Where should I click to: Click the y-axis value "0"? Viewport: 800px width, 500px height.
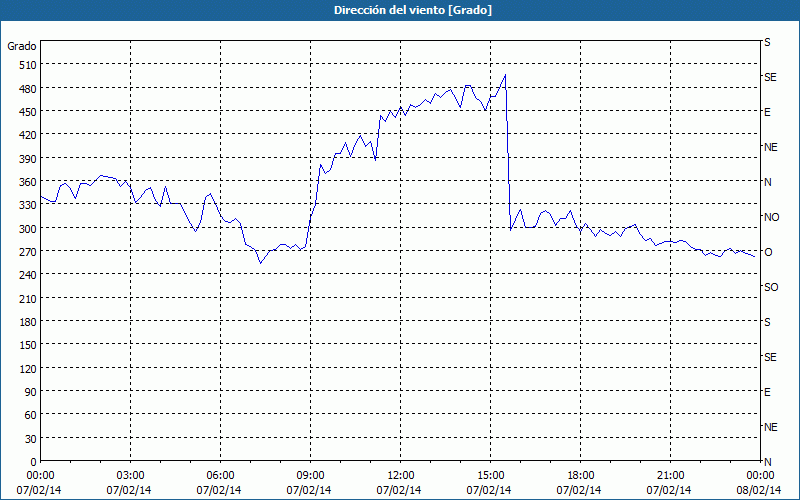(x=34, y=462)
